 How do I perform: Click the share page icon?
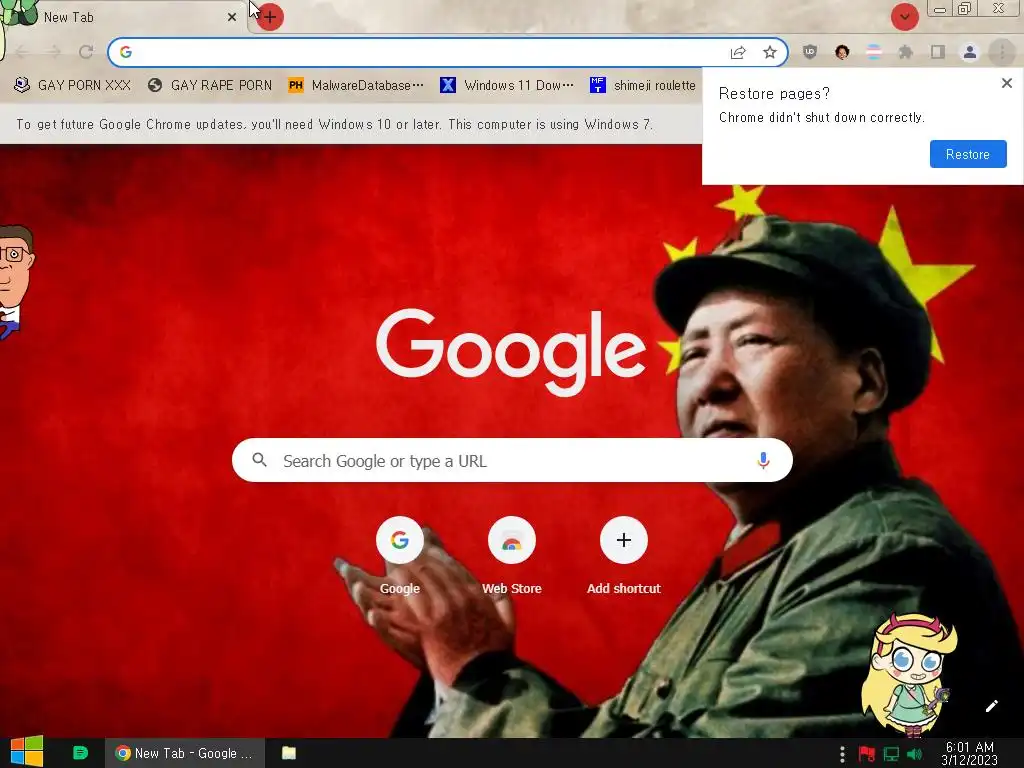738,52
